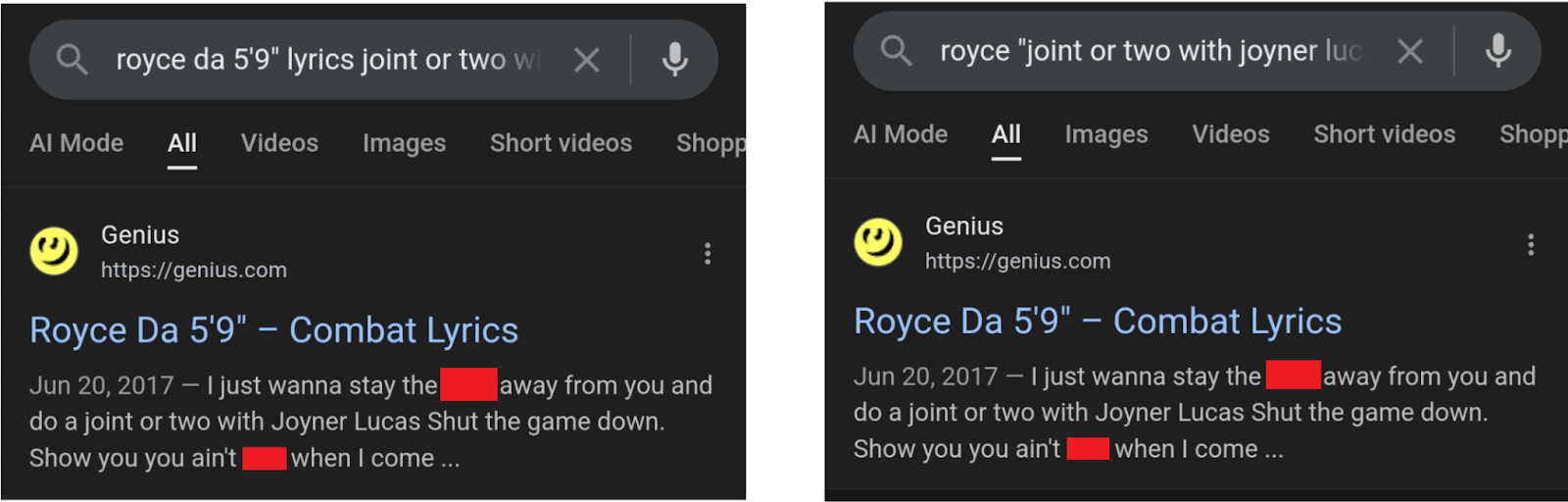Open the Shopping tab in left screenshot
This screenshot has height=502, width=1568.
point(710,143)
